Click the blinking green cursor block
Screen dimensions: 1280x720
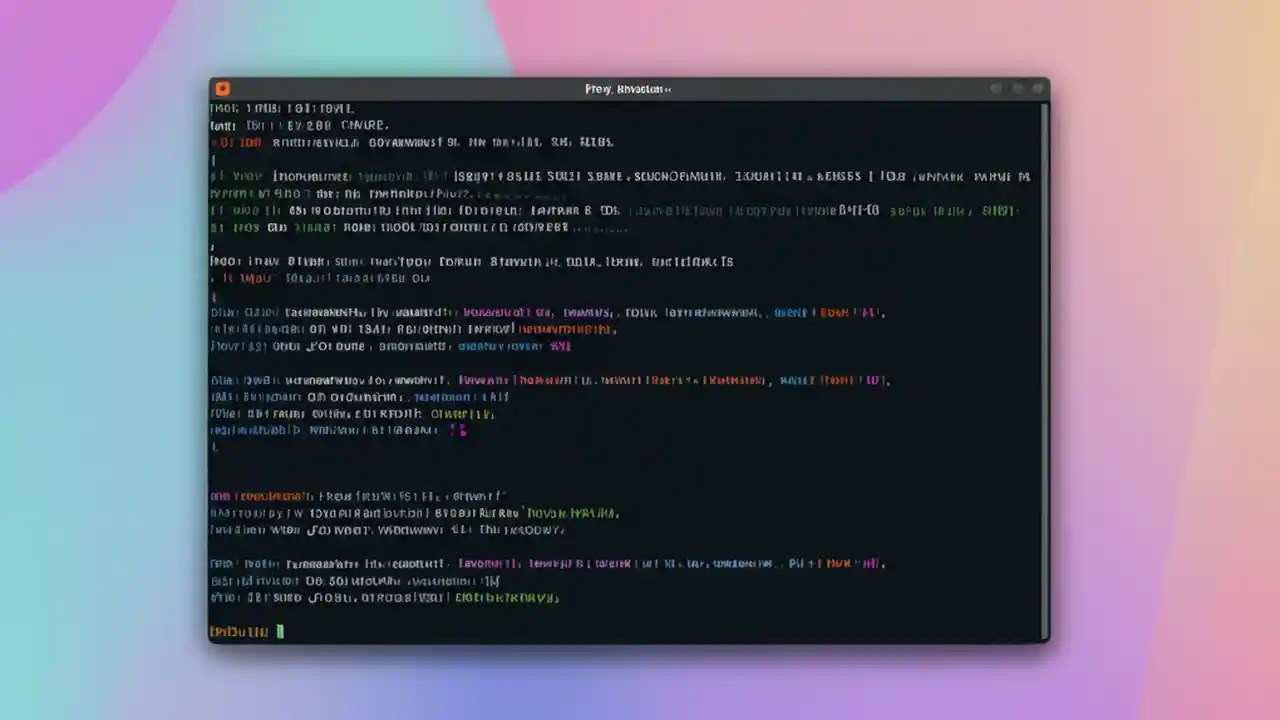coord(281,631)
